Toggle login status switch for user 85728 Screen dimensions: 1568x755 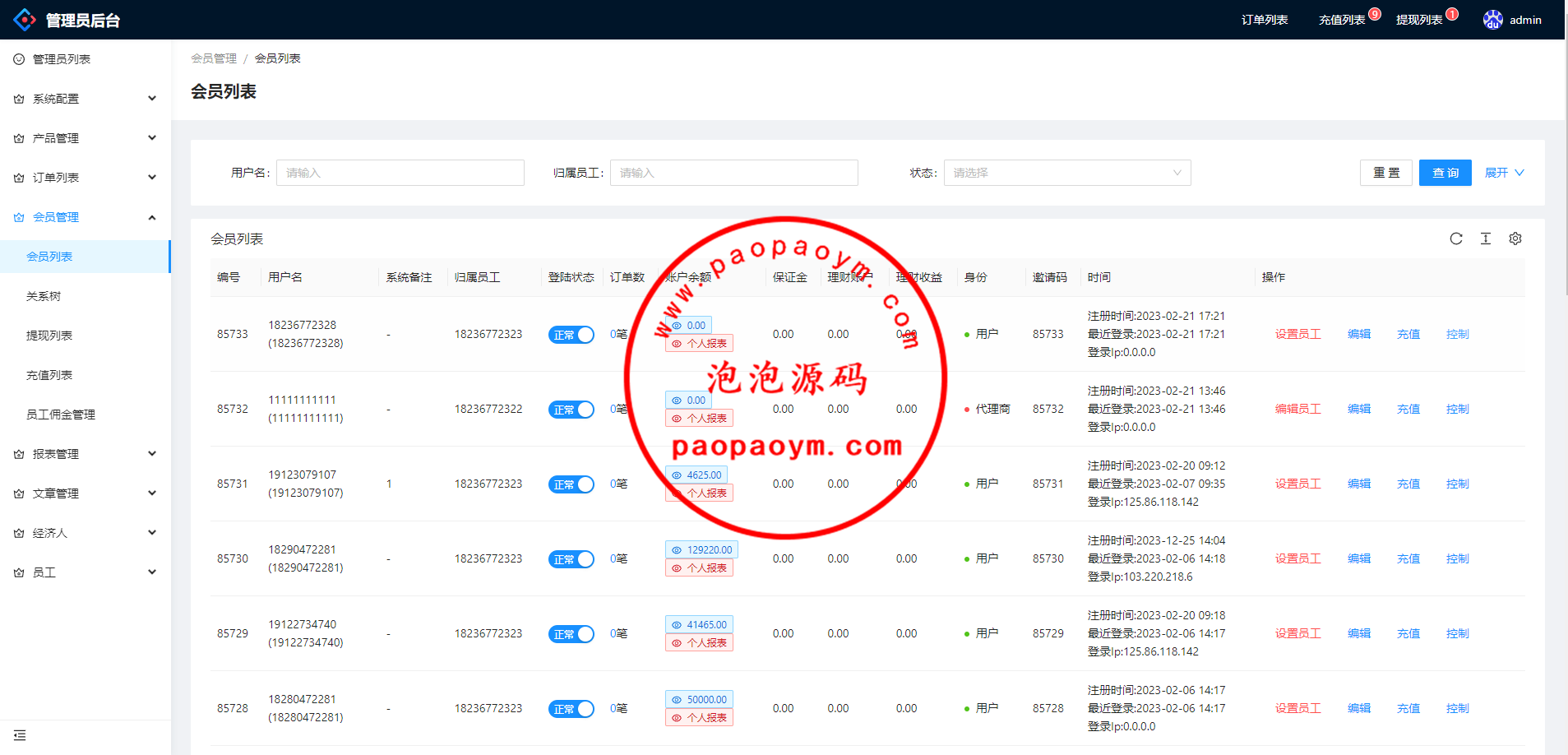[x=571, y=709]
